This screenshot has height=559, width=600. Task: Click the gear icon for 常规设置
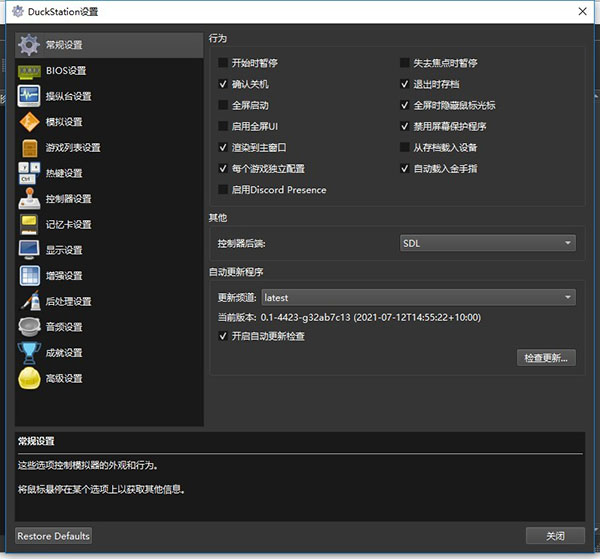coord(30,45)
